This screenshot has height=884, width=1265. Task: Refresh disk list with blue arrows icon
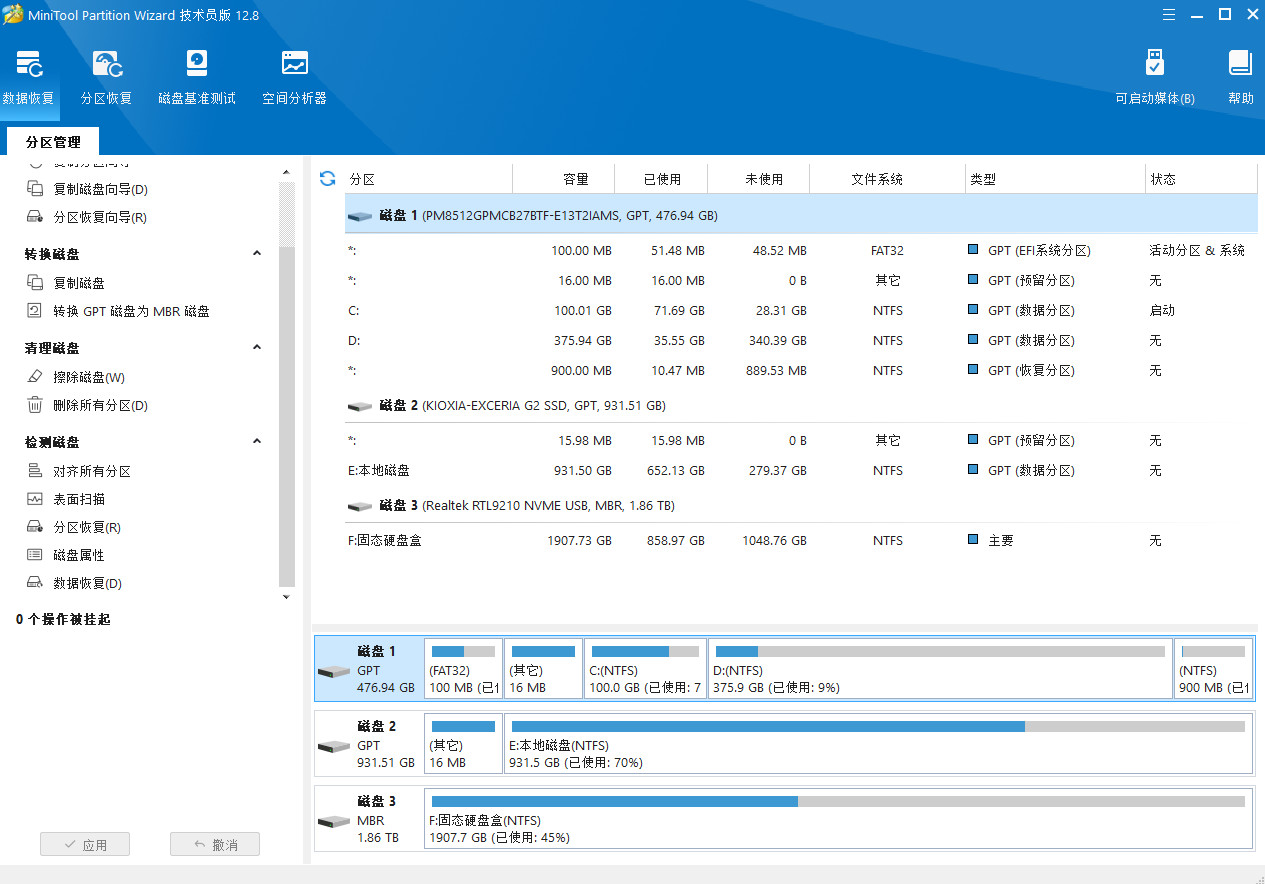327,179
